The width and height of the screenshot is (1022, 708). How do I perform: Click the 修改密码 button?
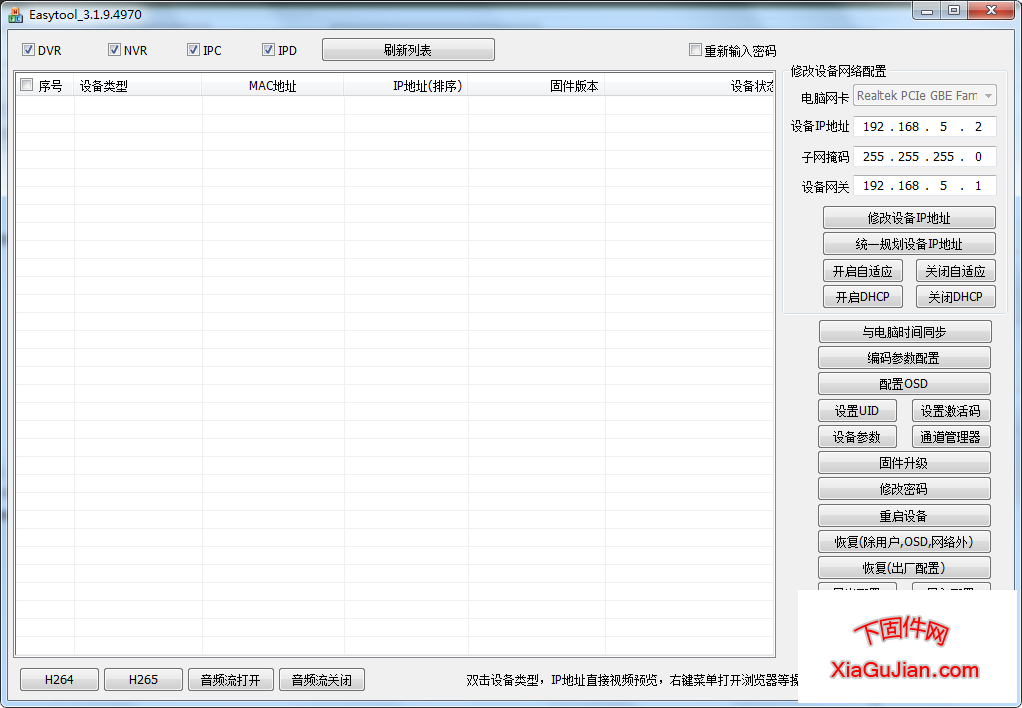click(x=904, y=489)
